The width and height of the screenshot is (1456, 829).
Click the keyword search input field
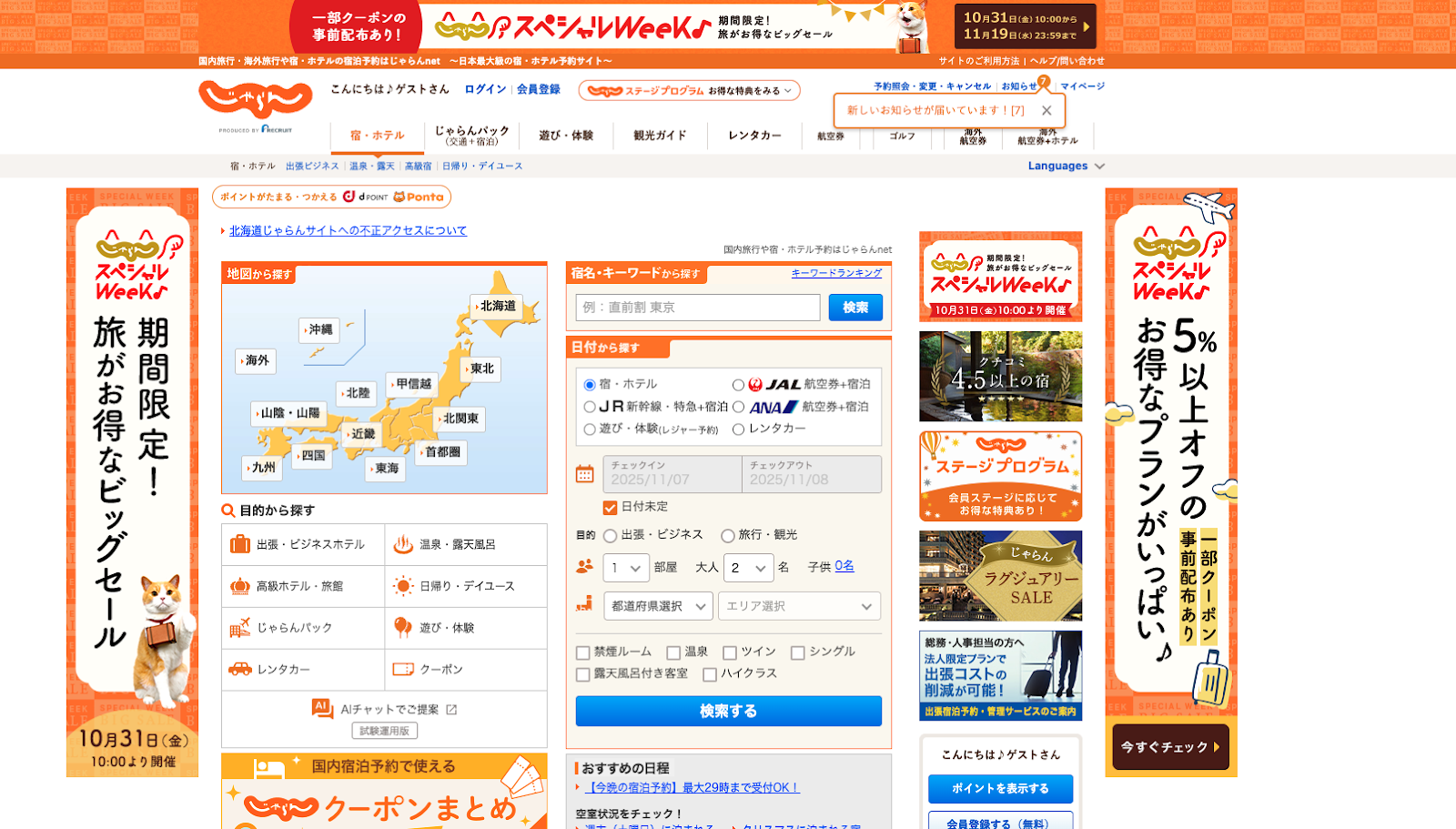[697, 308]
